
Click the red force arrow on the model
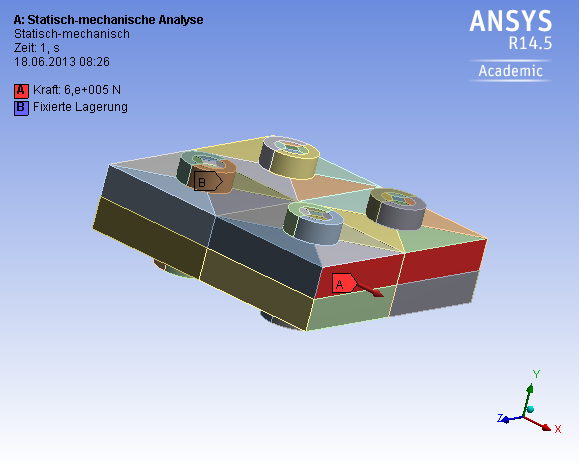370,290
